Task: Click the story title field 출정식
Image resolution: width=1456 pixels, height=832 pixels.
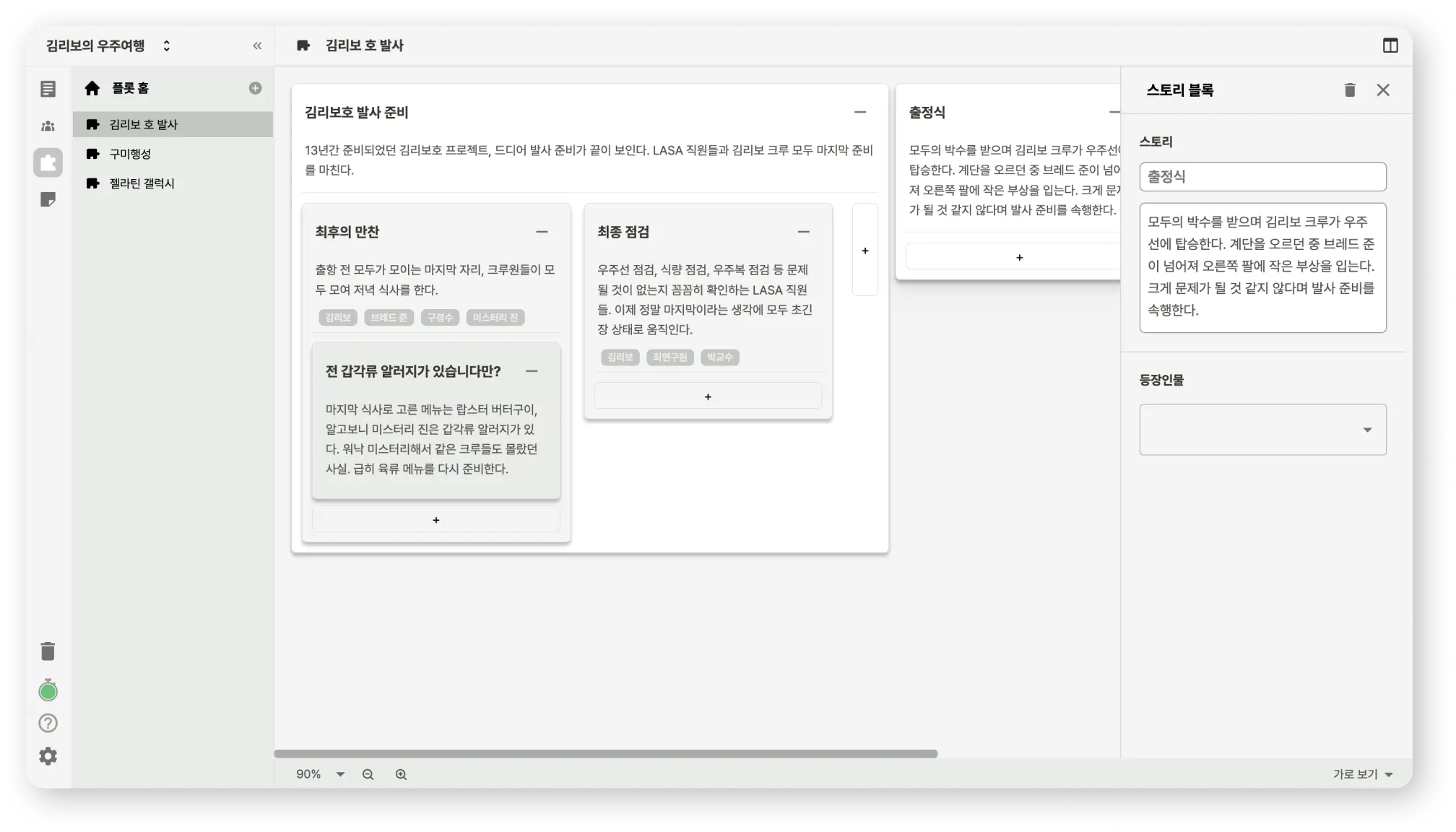Action: [1262, 177]
